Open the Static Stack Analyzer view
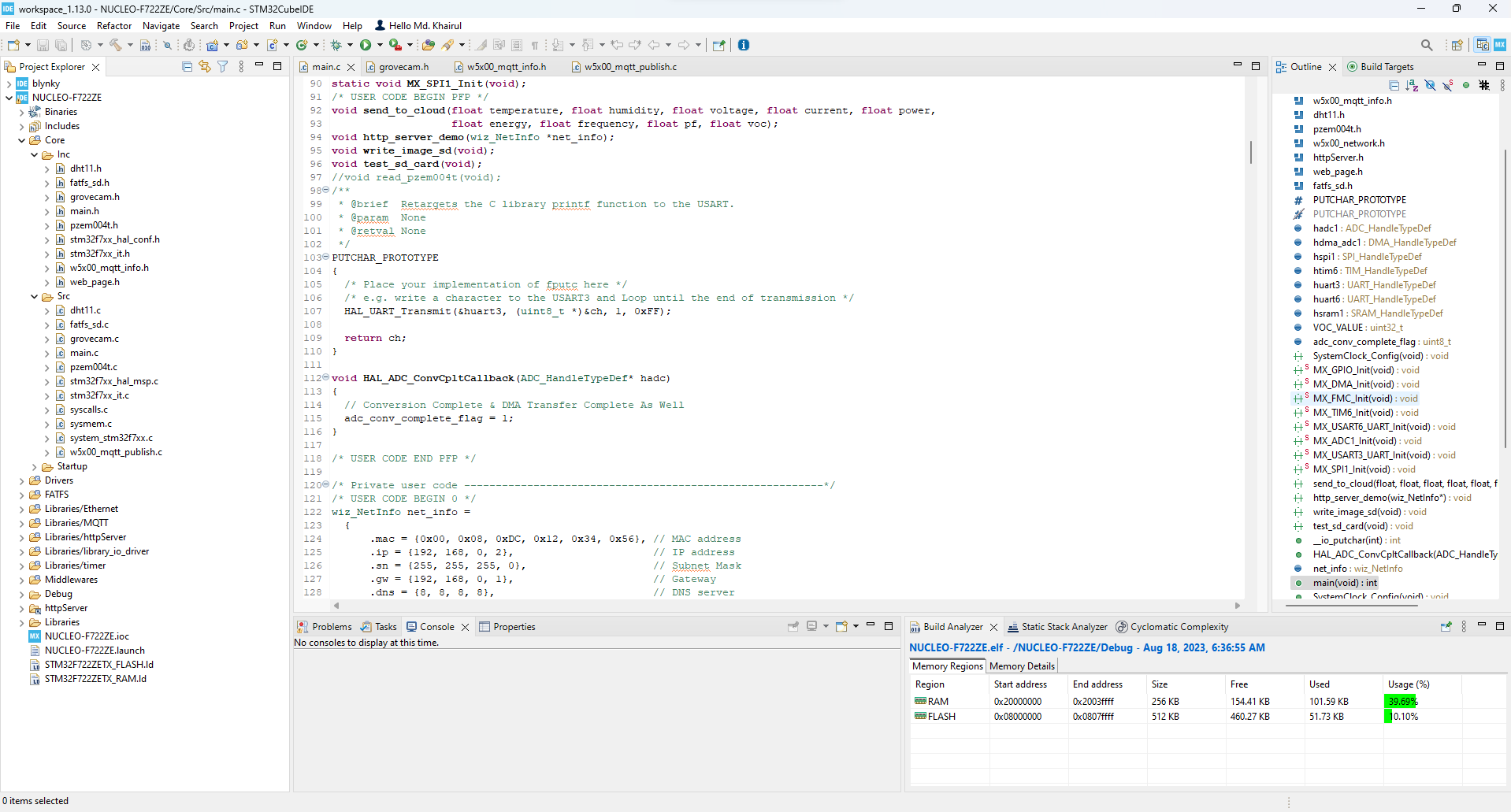The width and height of the screenshot is (1511, 812). 1064,626
